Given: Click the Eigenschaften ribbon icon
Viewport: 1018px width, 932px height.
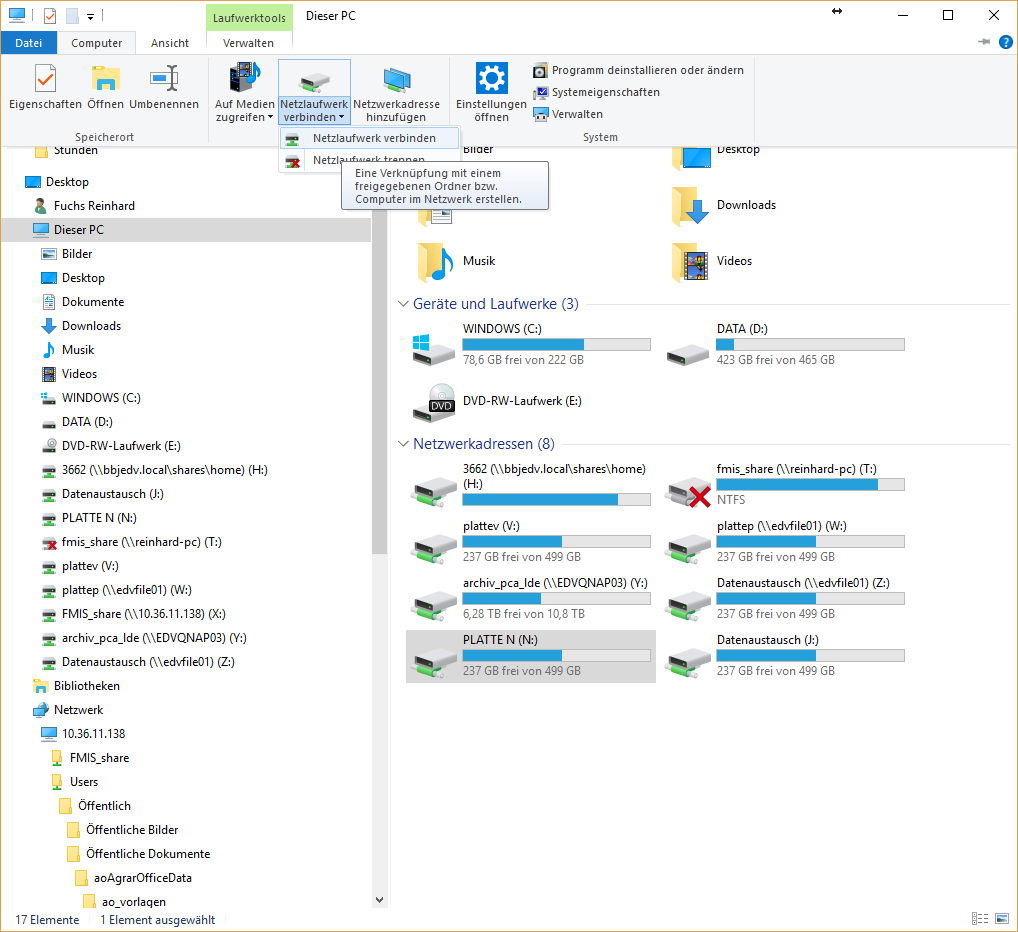Looking at the screenshot, I should 45,79.
